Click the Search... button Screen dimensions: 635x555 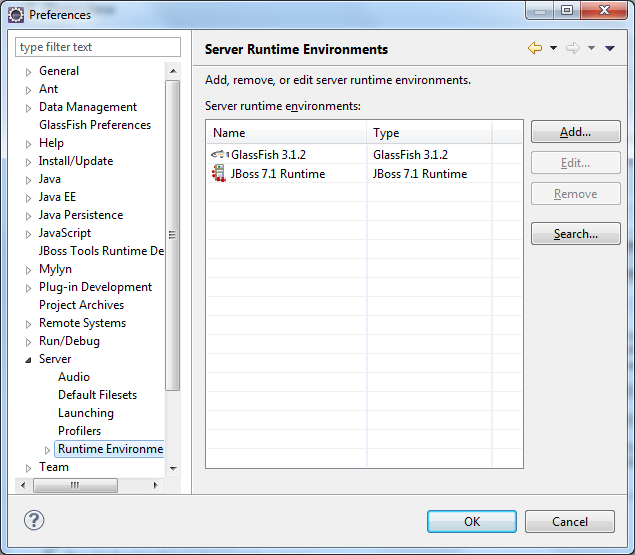(x=575, y=234)
